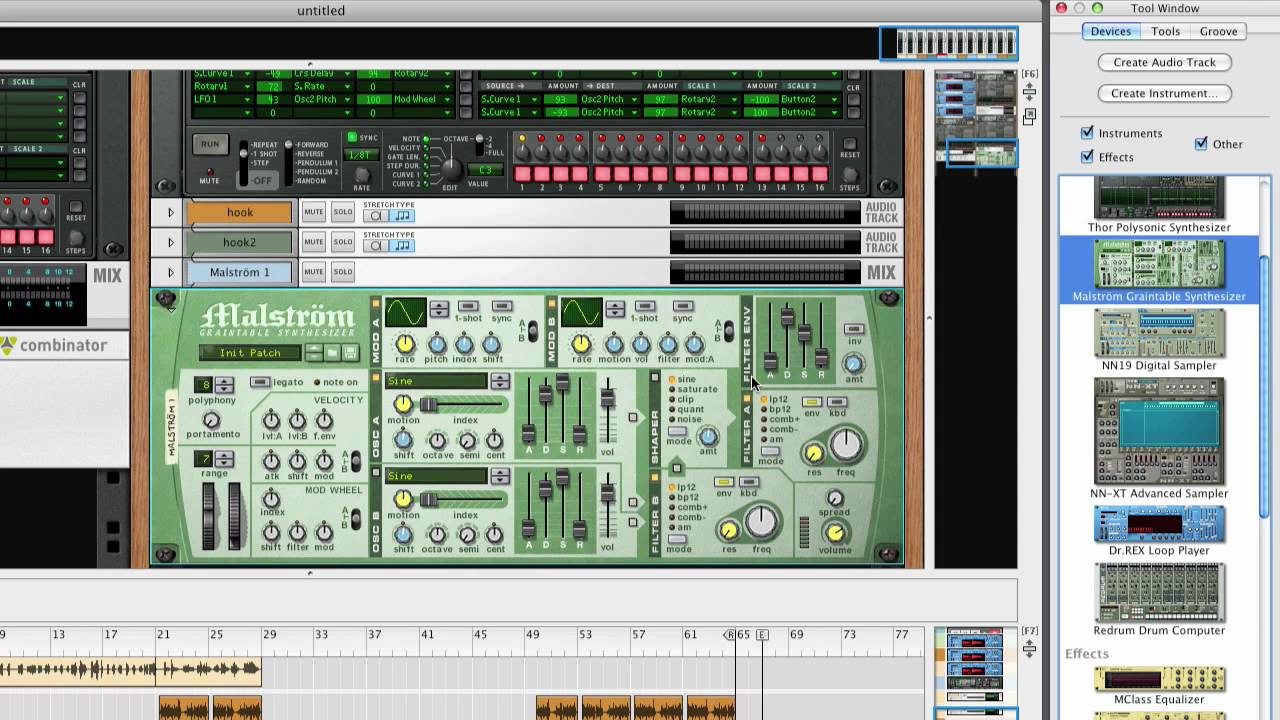This screenshot has height=720, width=1280.
Task: Toggle Mod A 1-shot button
Action: (468, 306)
